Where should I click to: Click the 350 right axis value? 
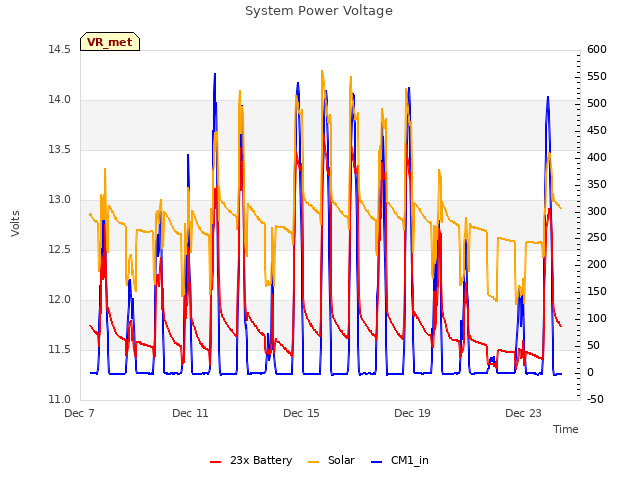[x=597, y=184]
